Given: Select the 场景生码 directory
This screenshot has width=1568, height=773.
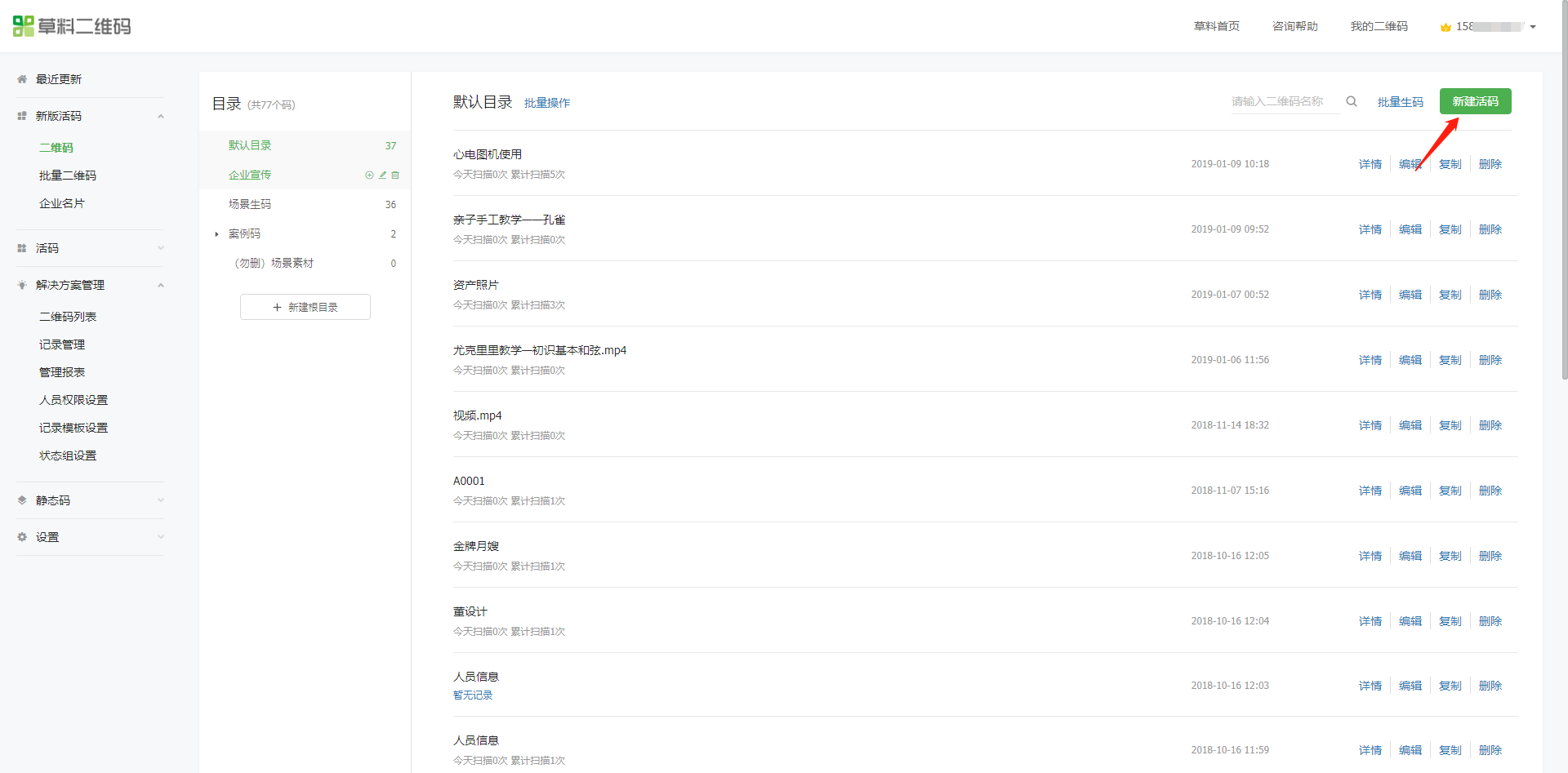Looking at the screenshot, I should point(305,204).
